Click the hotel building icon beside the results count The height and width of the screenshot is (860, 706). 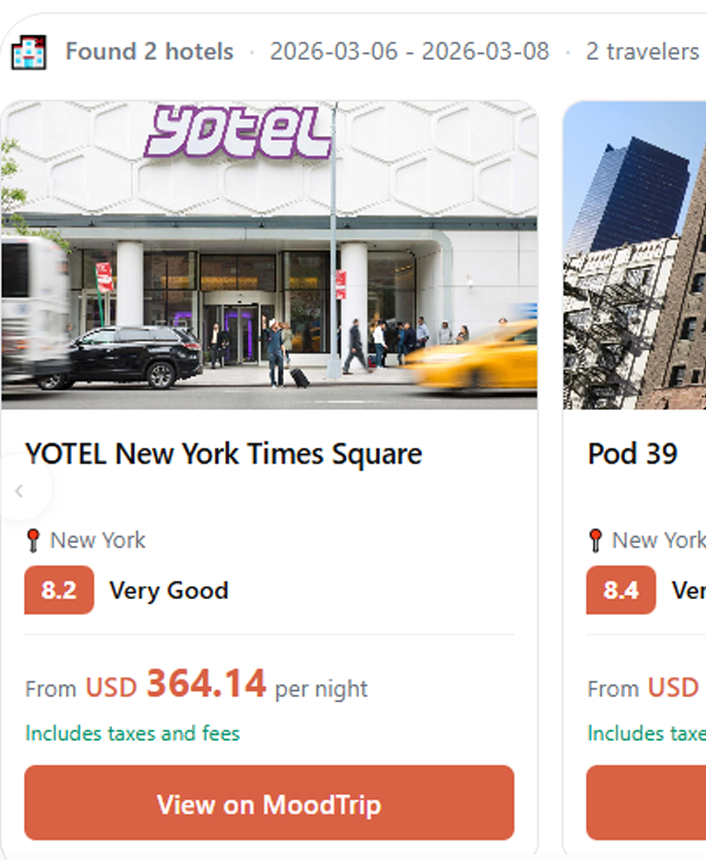point(29,51)
